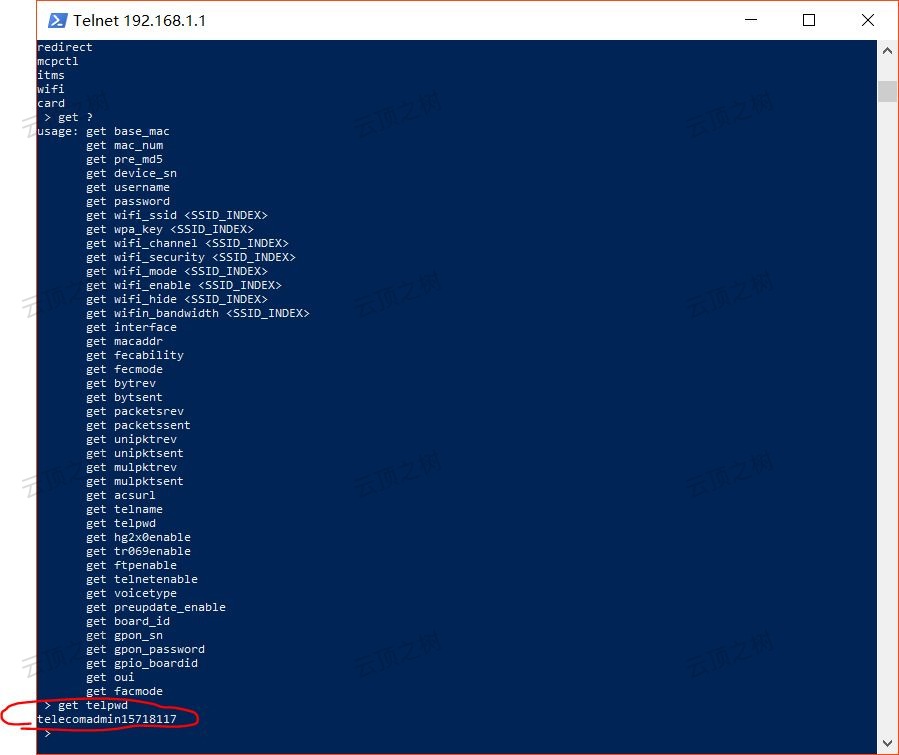Click the vertical scrollbar thumb
The width and height of the screenshot is (899, 755).
pyautogui.click(x=886, y=91)
